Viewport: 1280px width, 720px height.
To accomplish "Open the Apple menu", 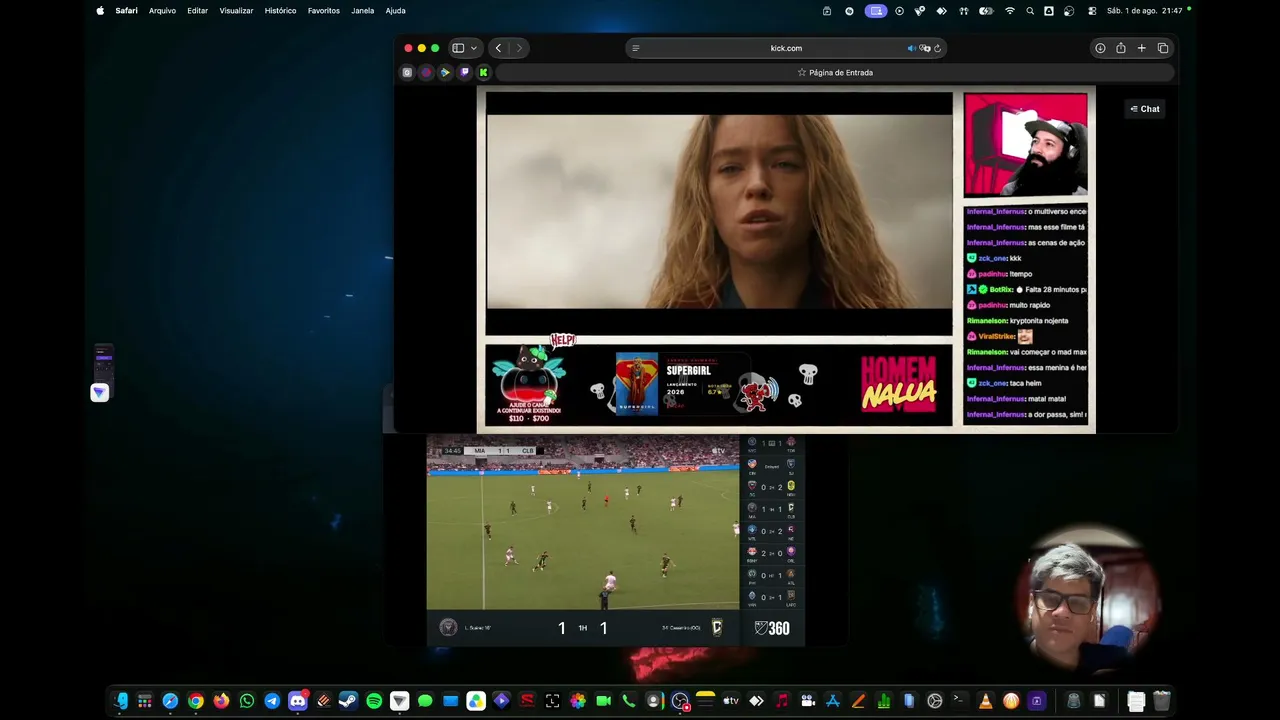I will [100, 11].
